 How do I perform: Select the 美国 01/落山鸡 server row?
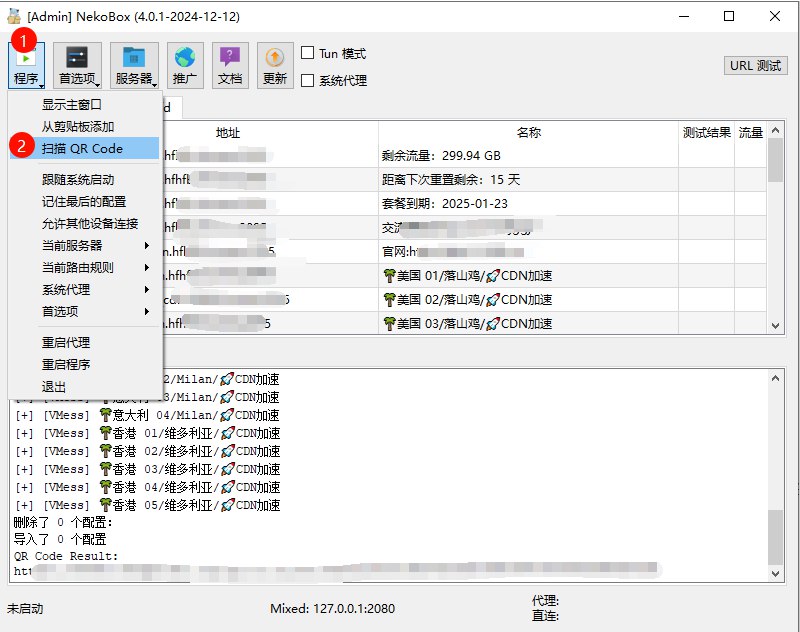tap(464, 276)
